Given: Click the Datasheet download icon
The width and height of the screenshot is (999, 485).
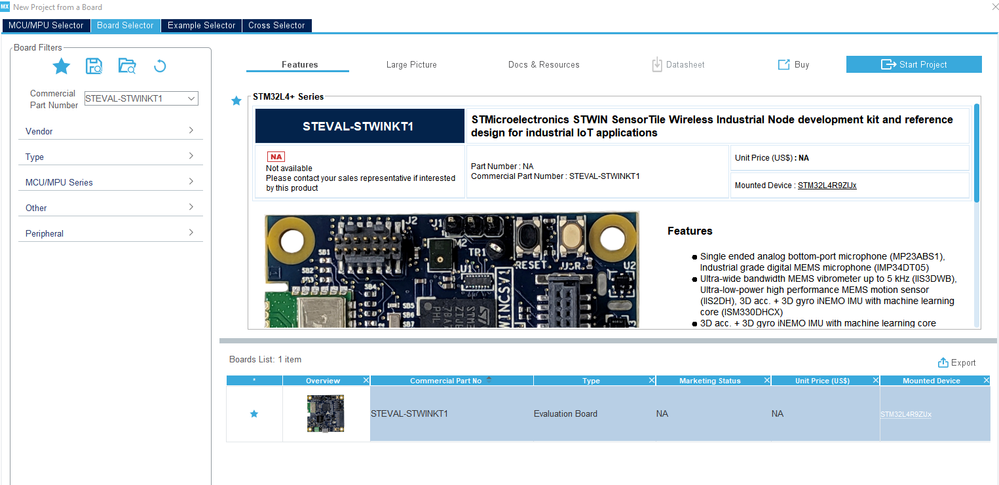Looking at the screenshot, I should click(x=657, y=64).
